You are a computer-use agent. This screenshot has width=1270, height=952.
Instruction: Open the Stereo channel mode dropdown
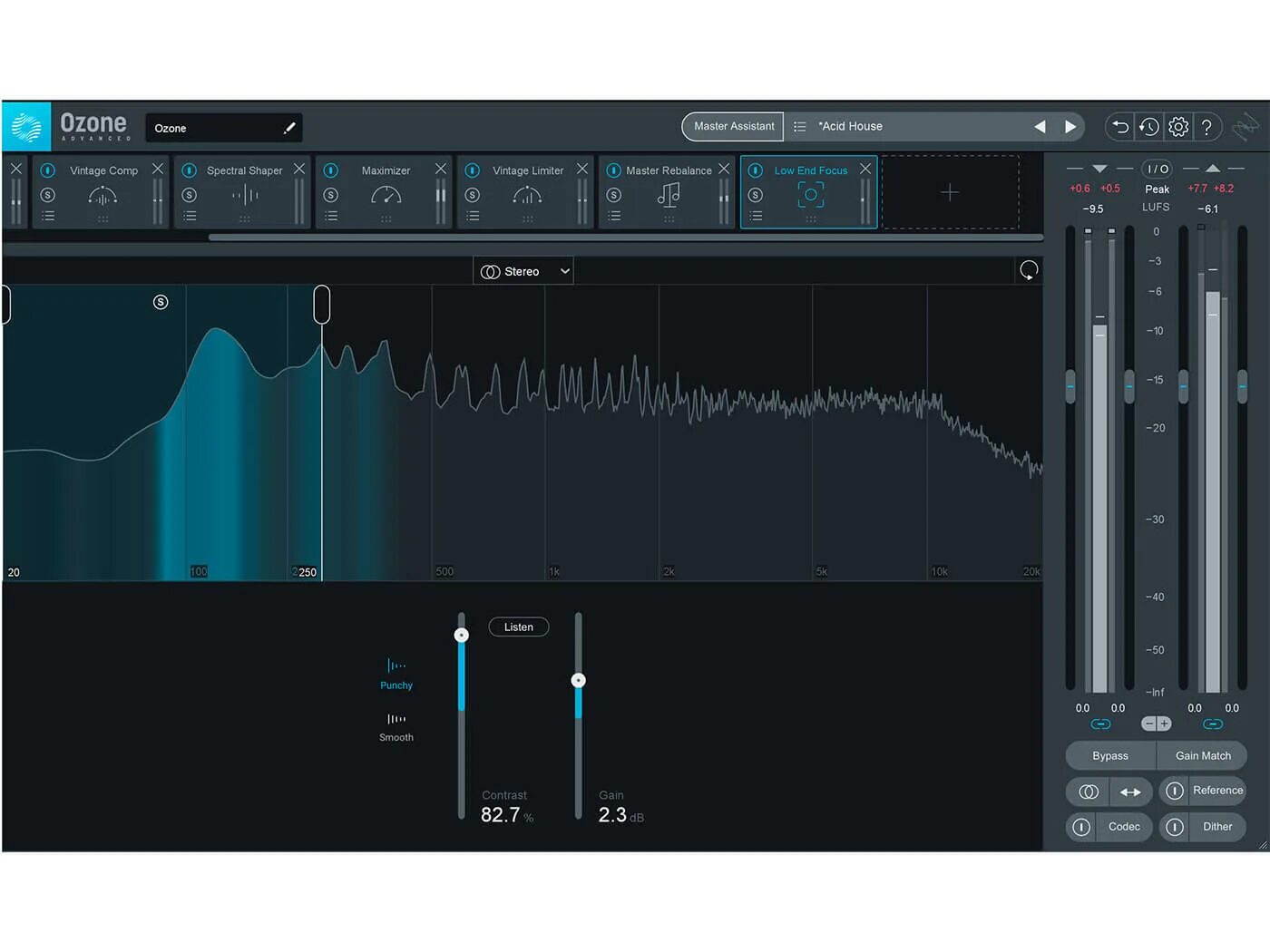(523, 271)
